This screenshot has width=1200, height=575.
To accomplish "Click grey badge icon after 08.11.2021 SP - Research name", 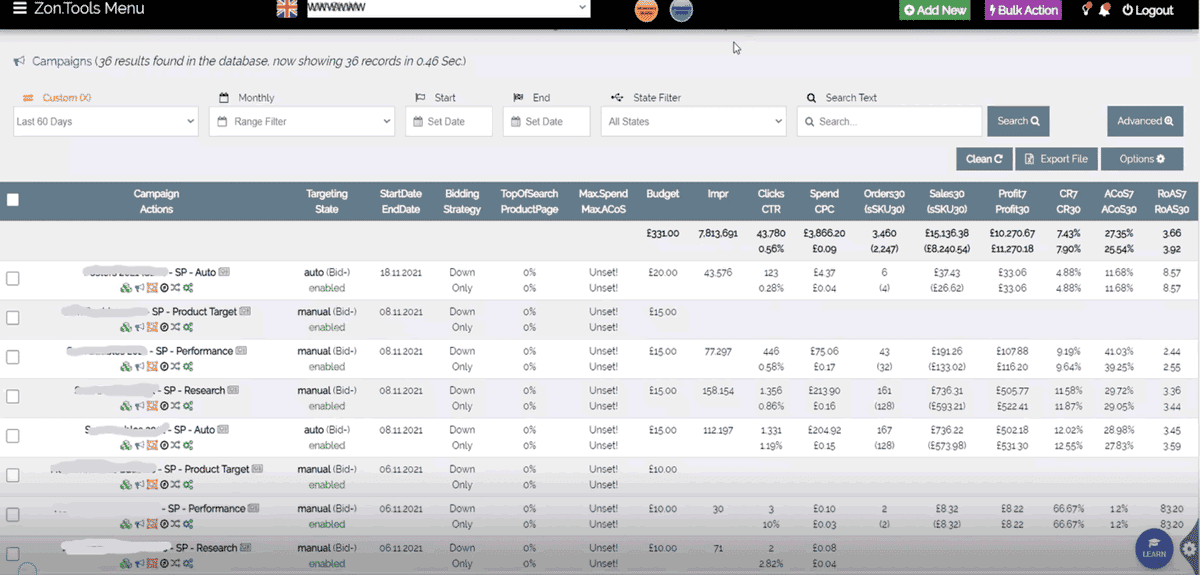I will [x=234, y=390].
